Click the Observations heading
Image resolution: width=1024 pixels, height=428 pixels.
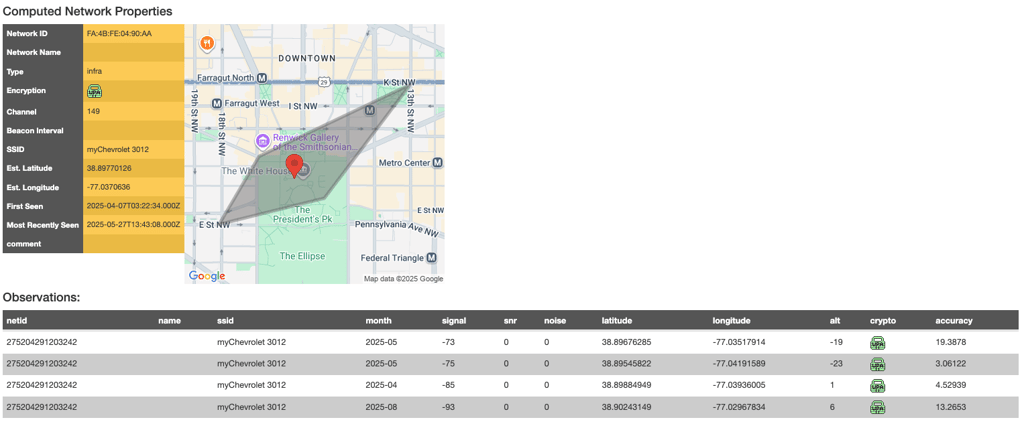[42, 297]
